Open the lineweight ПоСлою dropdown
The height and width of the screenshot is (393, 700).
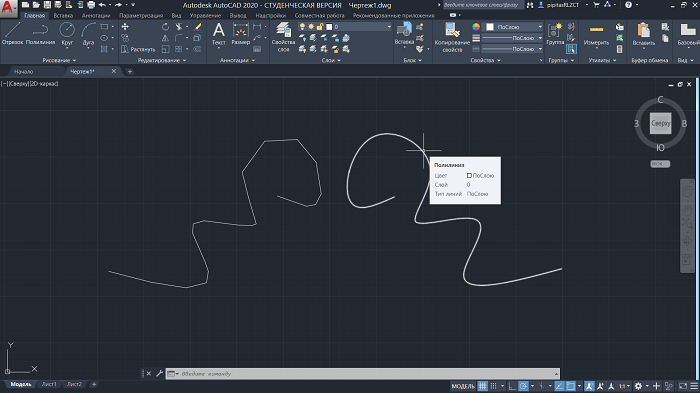pyautogui.click(x=512, y=38)
